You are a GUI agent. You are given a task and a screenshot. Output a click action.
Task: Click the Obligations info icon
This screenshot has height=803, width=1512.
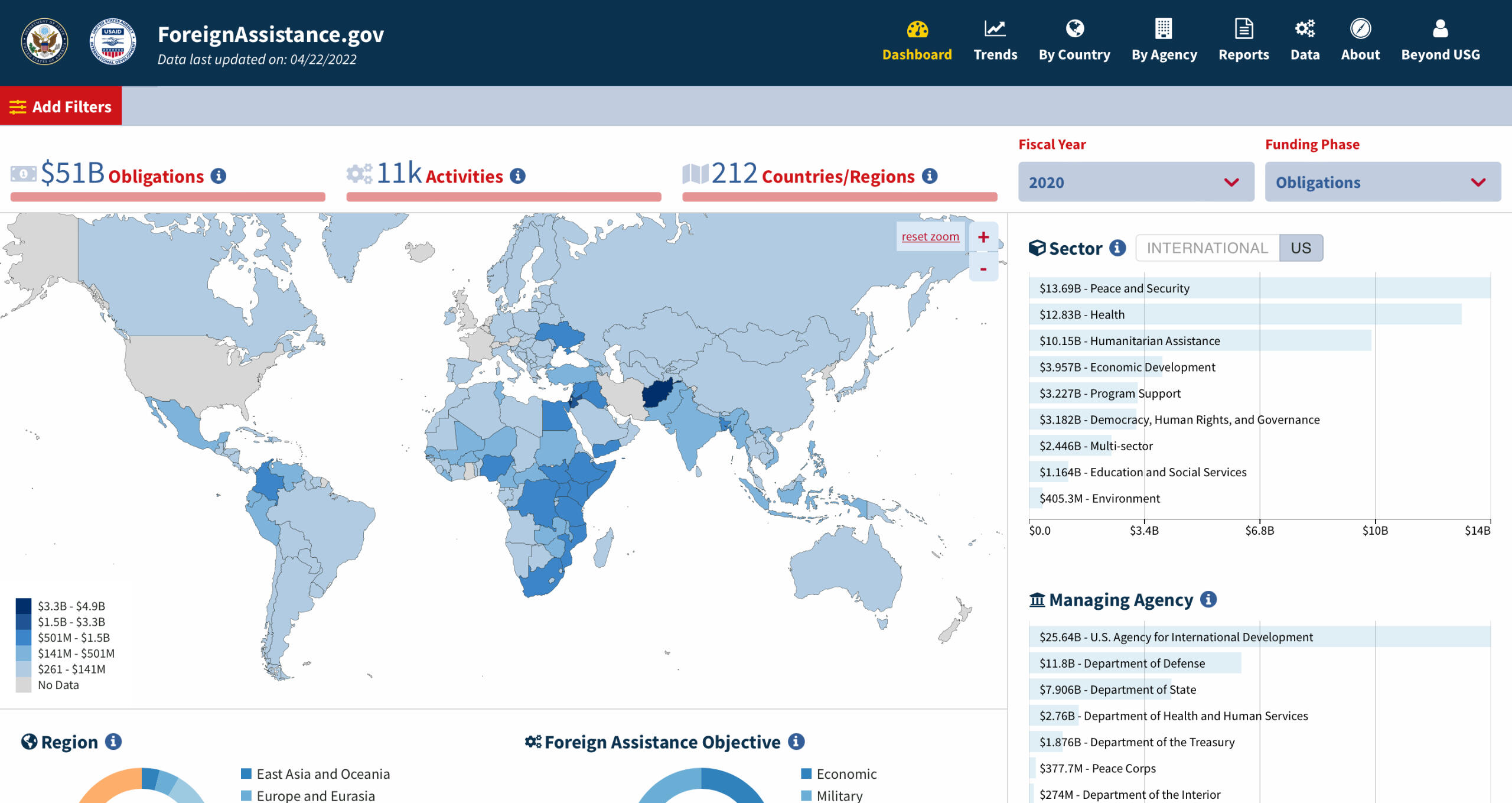click(219, 176)
